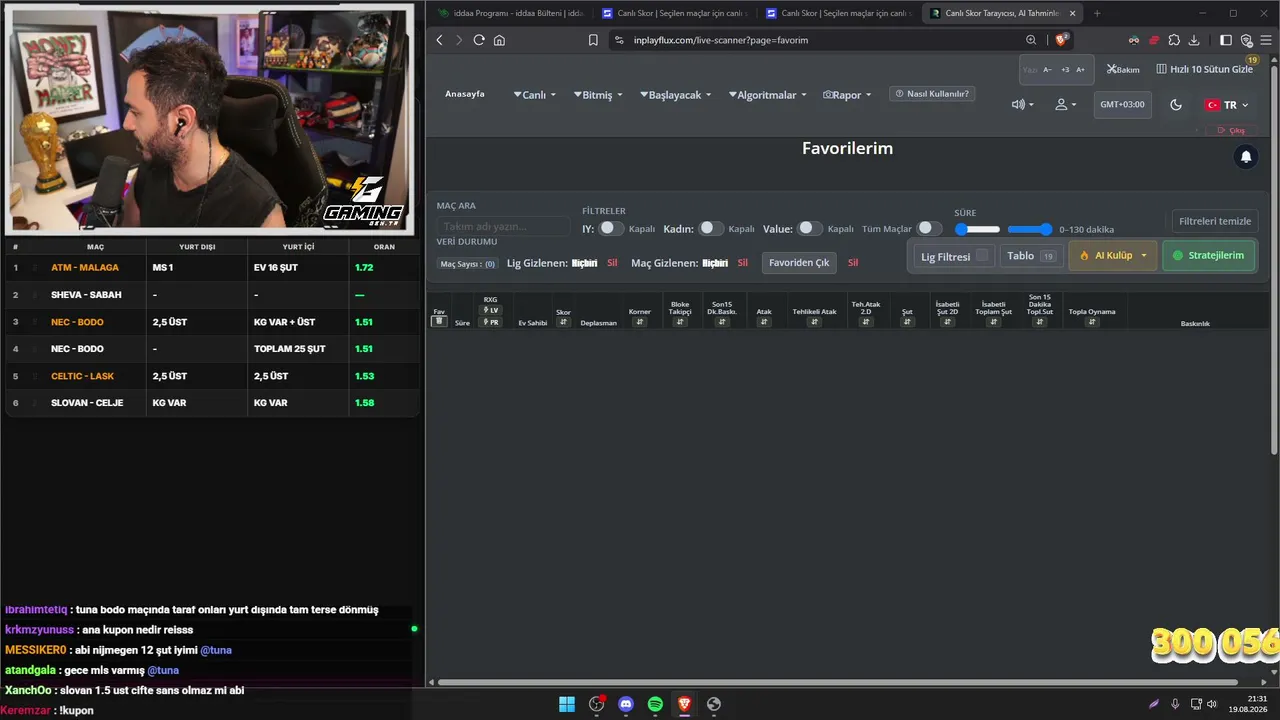Toggle the LV option under RXG
1280x720 pixels.
pyautogui.click(x=490, y=310)
